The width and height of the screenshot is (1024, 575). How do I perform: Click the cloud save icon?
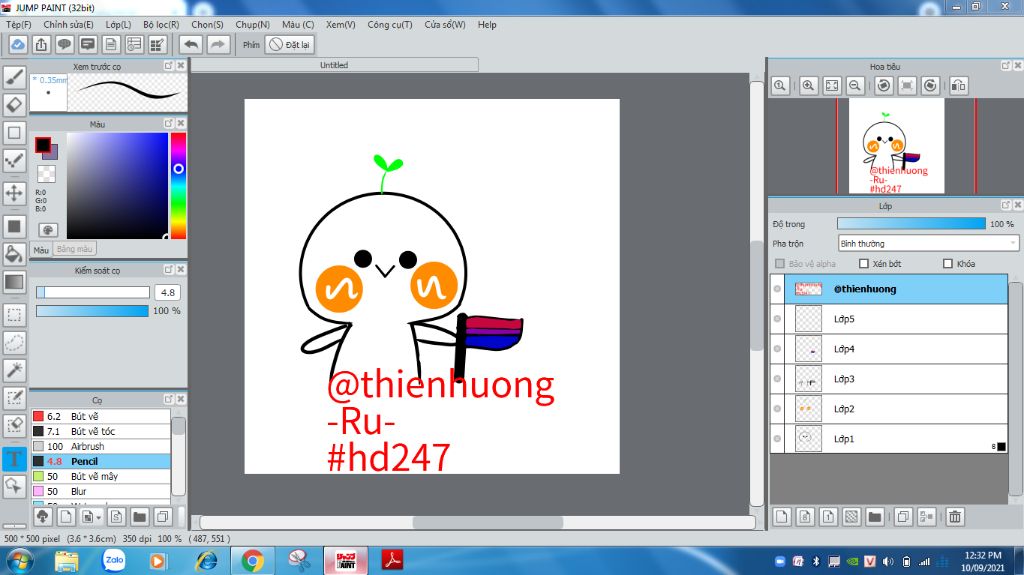18,44
